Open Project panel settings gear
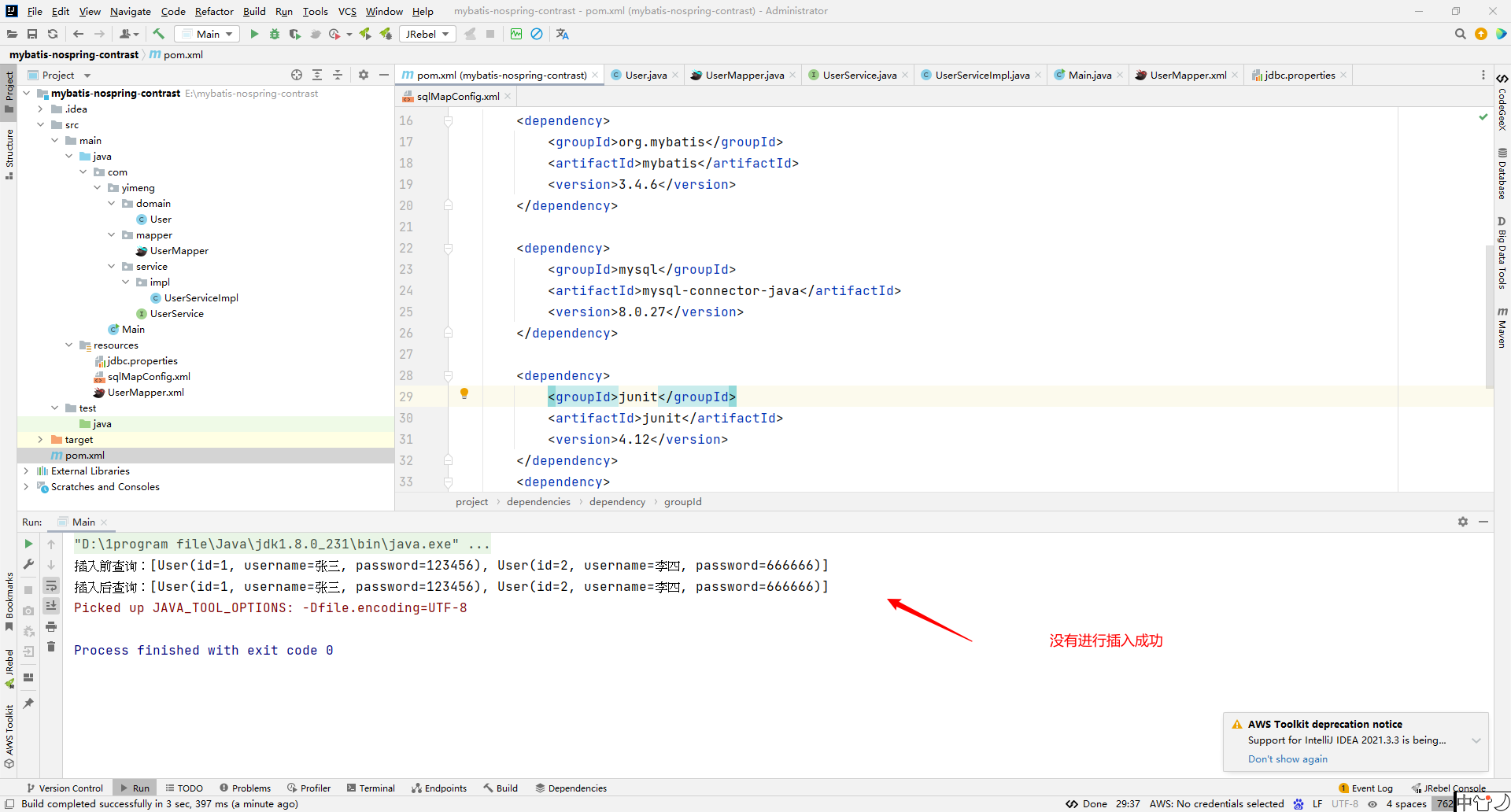The width and height of the screenshot is (1511, 812). point(364,75)
